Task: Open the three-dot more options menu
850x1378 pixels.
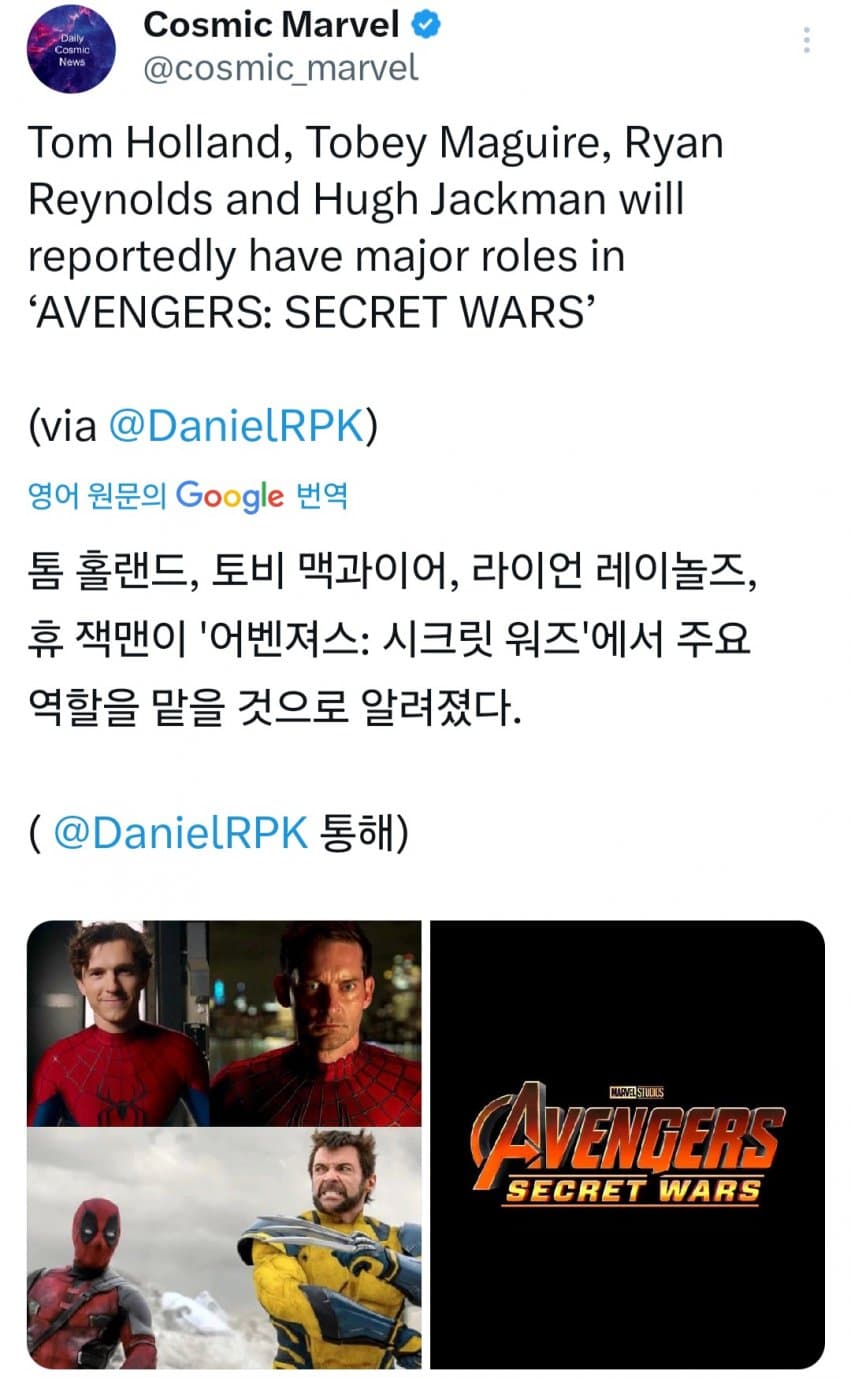Action: tap(806, 40)
